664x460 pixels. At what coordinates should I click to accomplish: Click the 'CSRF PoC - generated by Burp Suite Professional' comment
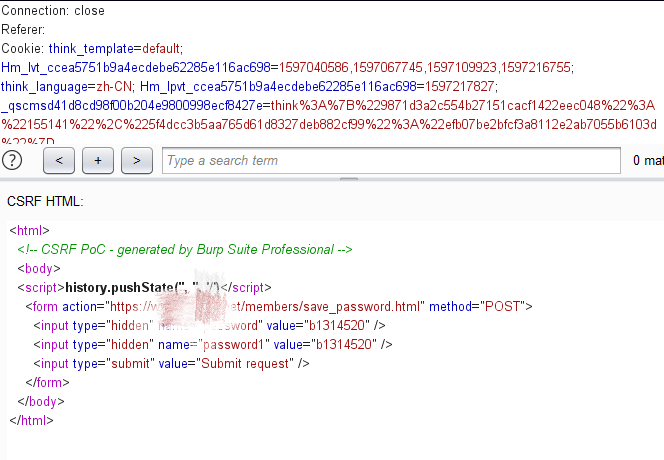[x=185, y=249]
